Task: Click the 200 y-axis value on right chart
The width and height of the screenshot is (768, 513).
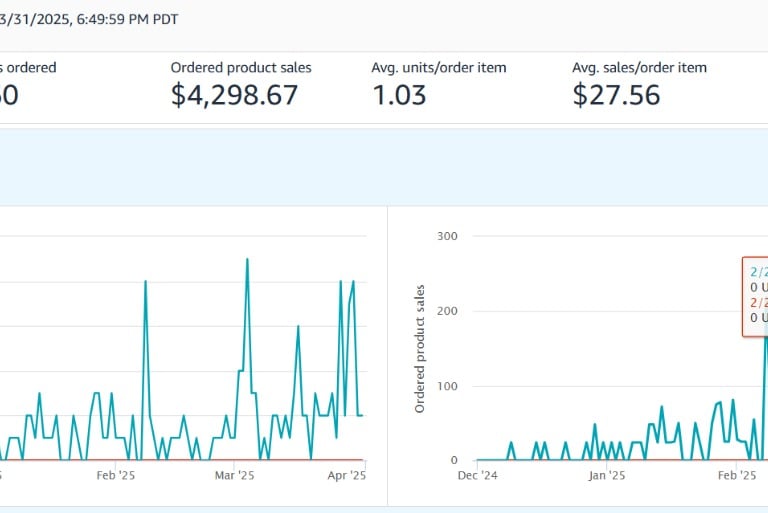Action: [x=448, y=311]
